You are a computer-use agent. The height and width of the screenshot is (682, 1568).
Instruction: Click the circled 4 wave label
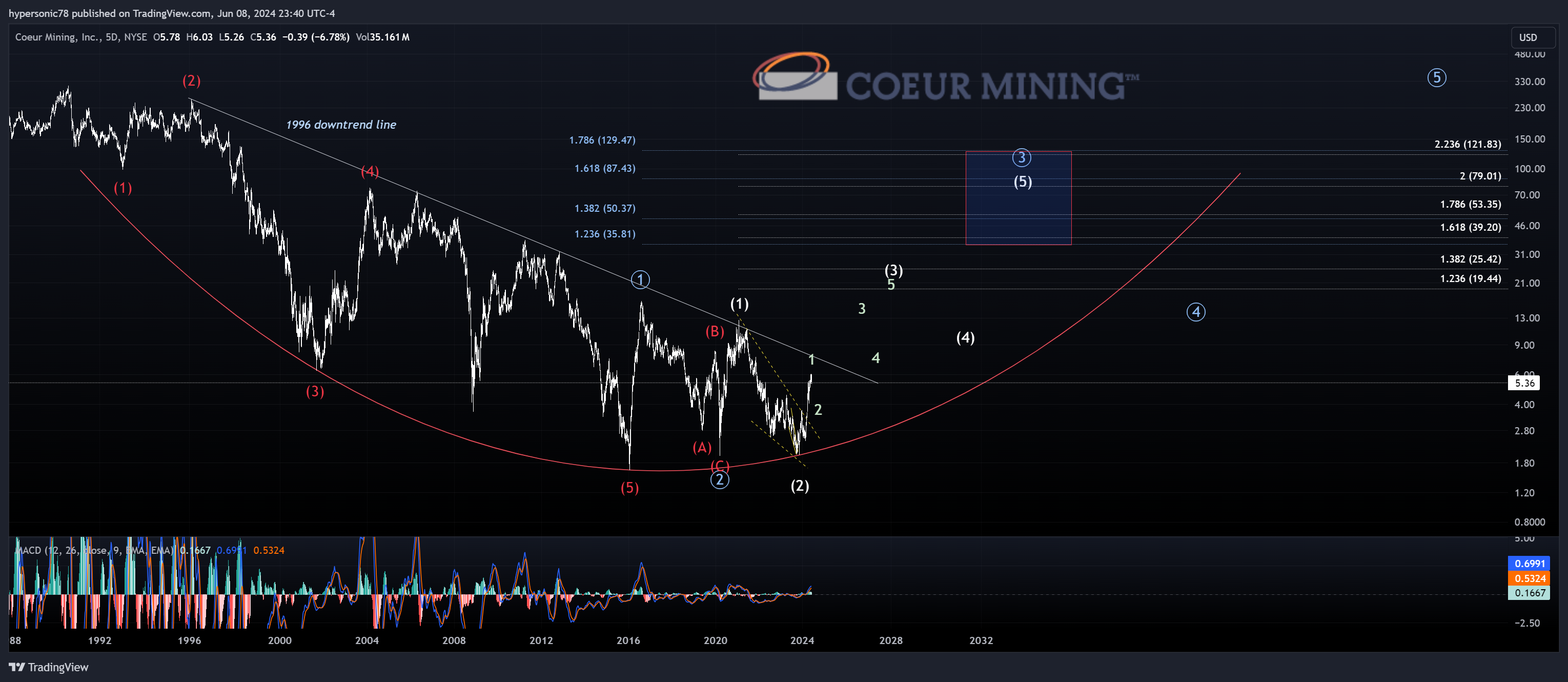(1195, 312)
